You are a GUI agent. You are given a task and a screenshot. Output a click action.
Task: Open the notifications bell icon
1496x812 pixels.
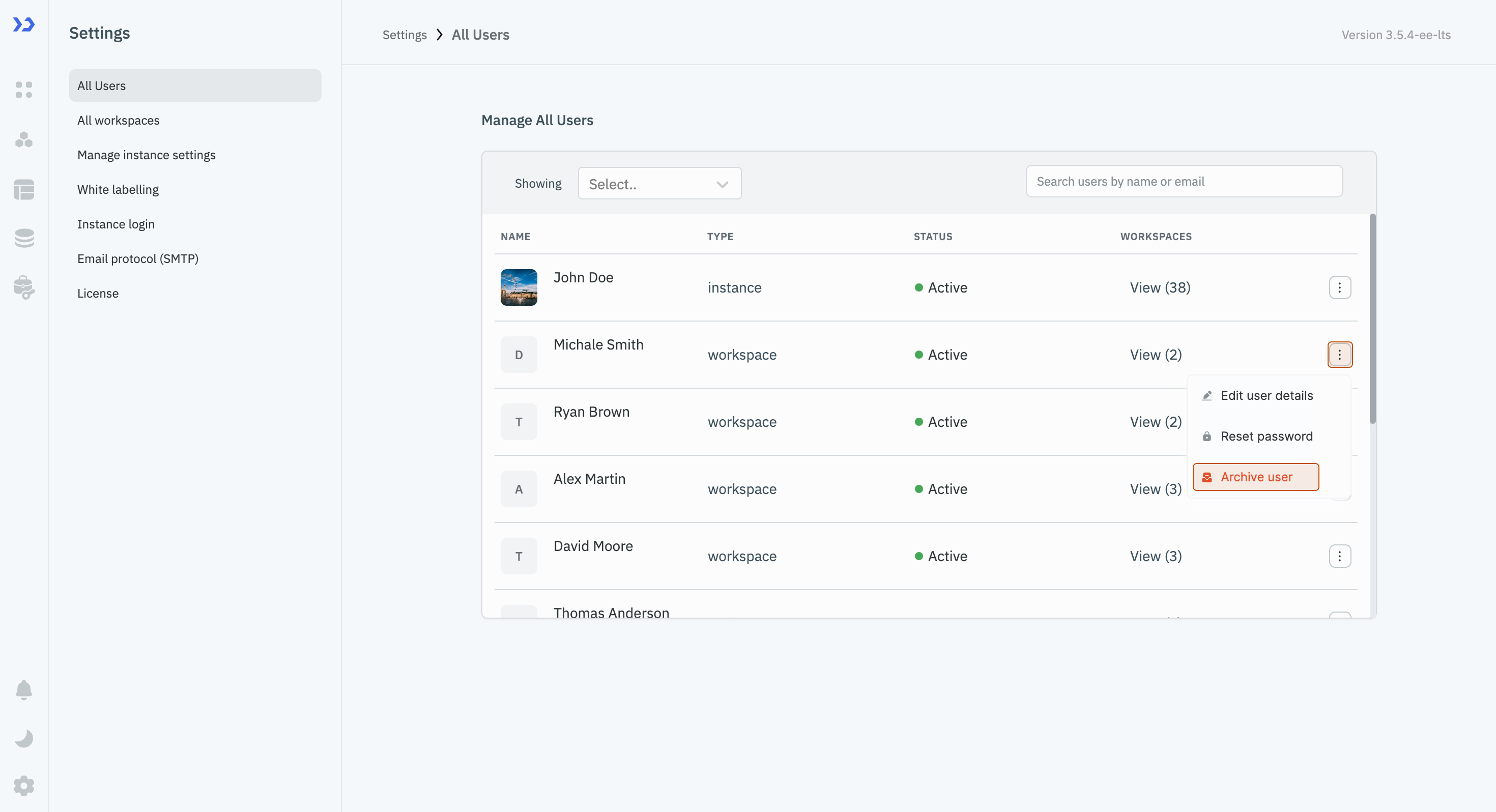[24, 690]
